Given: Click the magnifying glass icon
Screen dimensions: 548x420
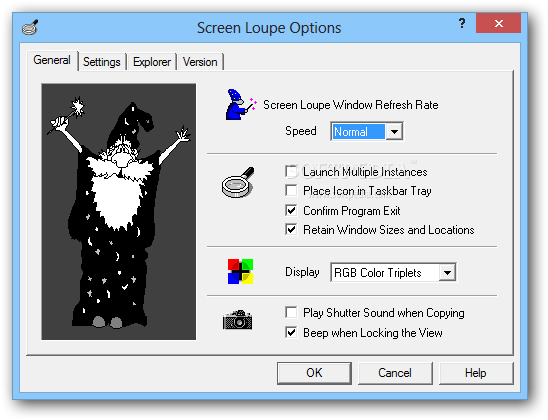Looking at the screenshot, I should [x=238, y=182].
